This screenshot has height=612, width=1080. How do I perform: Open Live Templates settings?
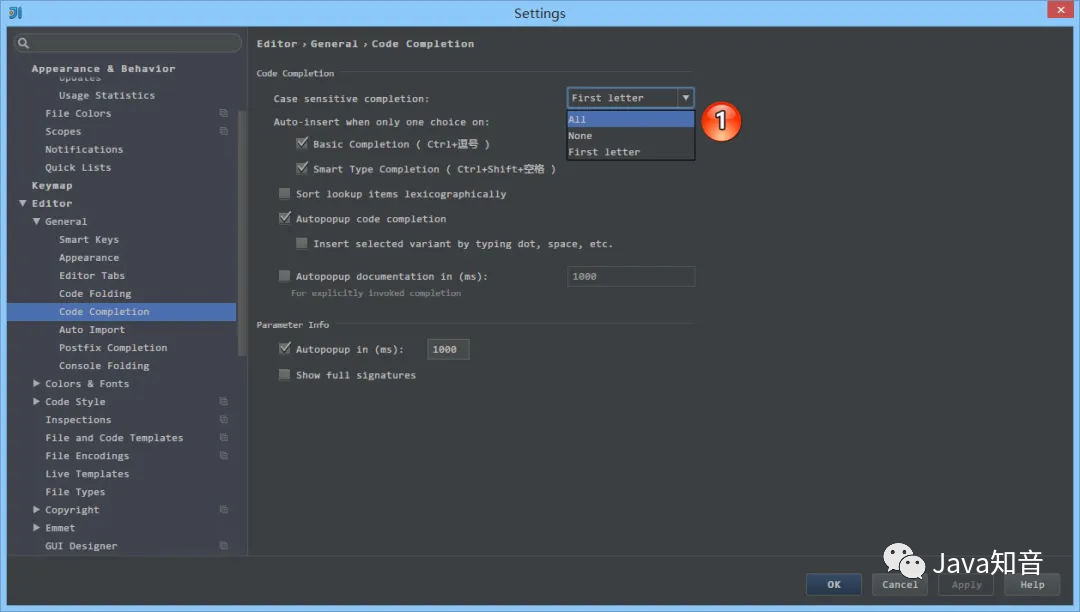(x=87, y=474)
